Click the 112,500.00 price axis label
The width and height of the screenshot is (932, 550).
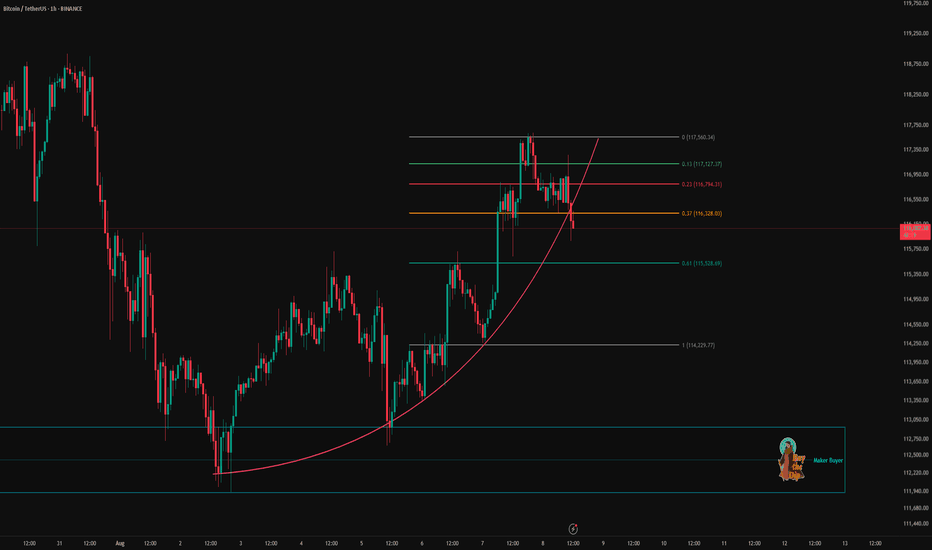coord(916,455)
